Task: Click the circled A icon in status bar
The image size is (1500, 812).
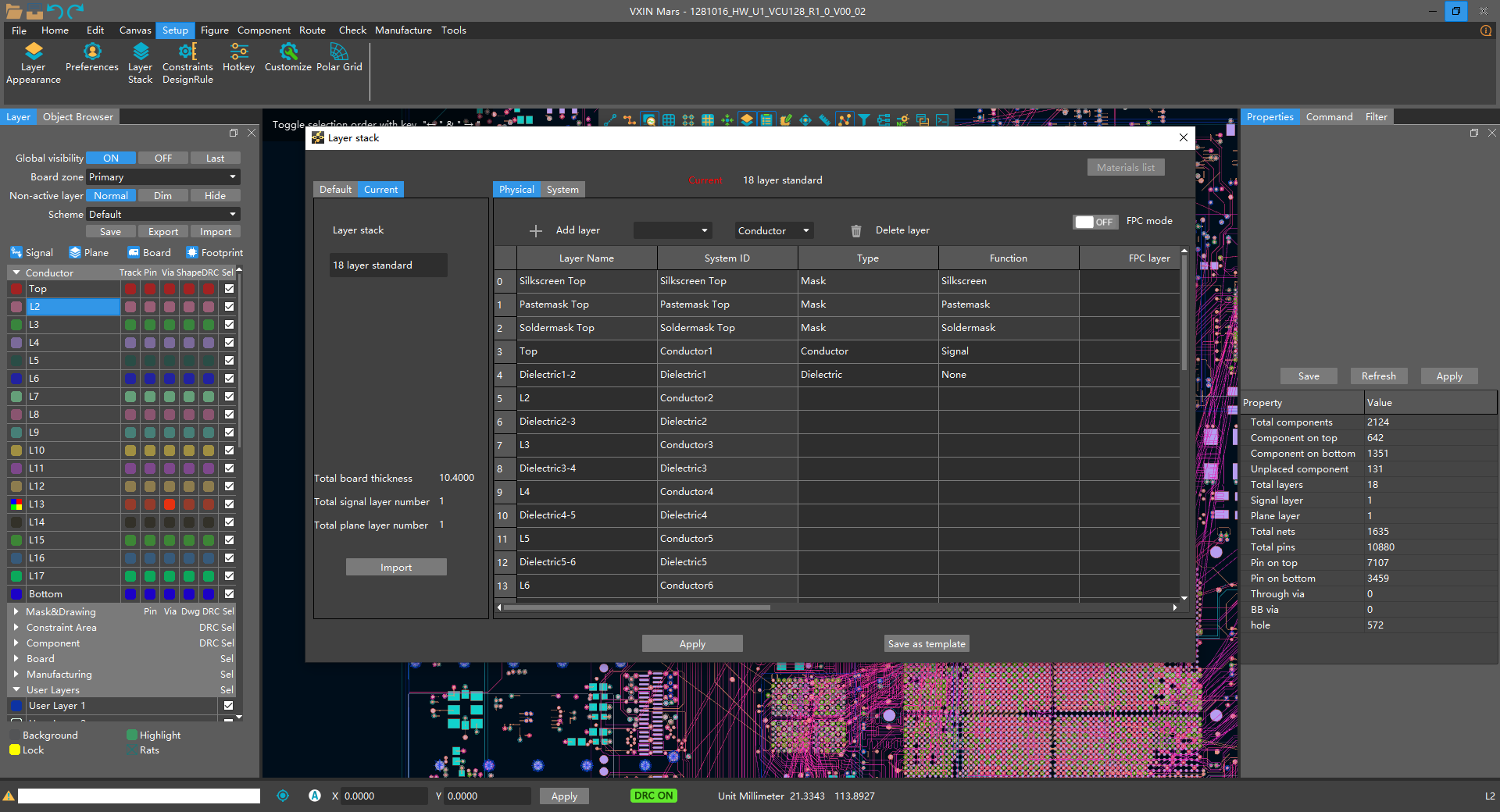Action: point(315,796)
